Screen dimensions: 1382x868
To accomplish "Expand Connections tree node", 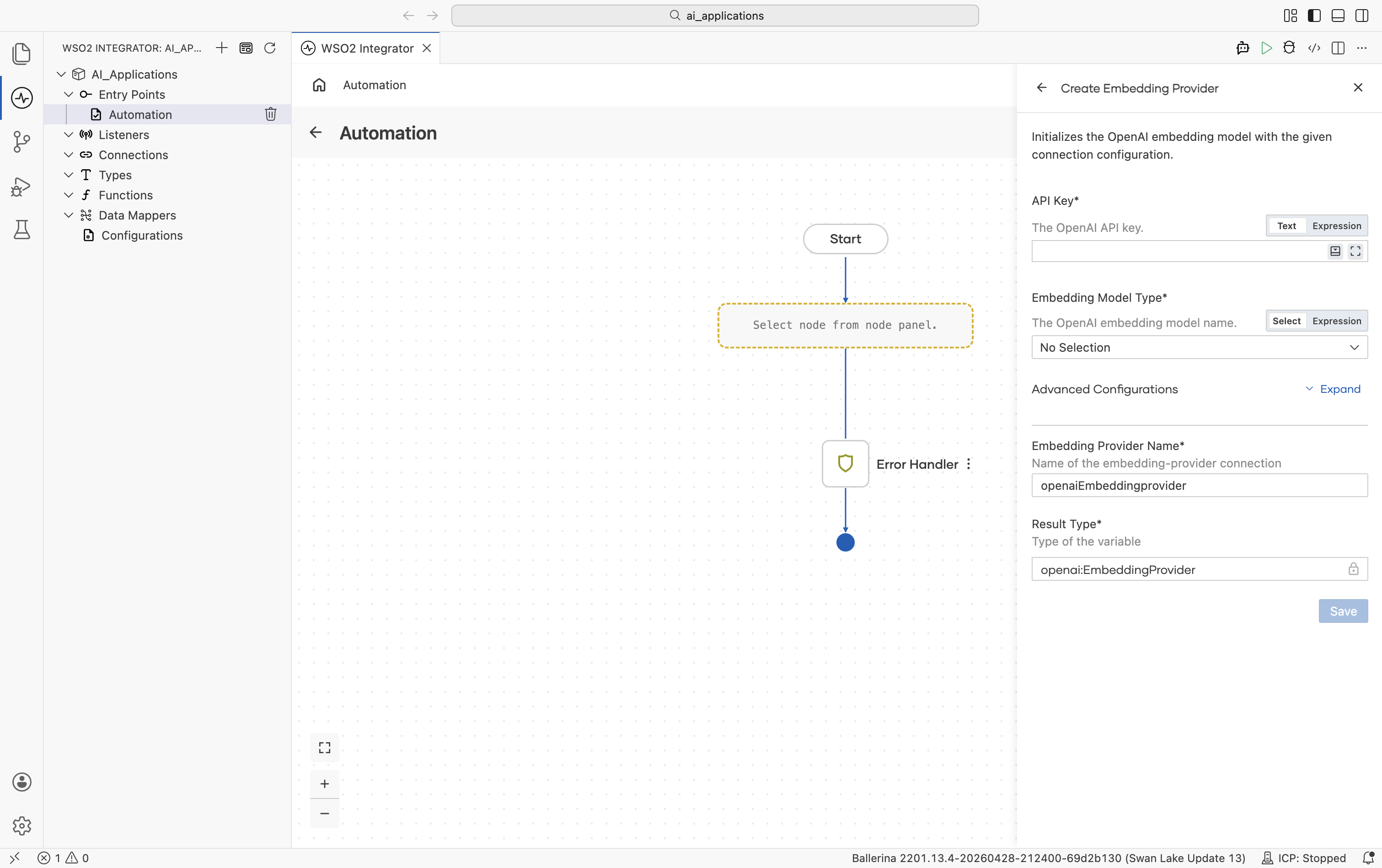I will (x=68, y=155).
